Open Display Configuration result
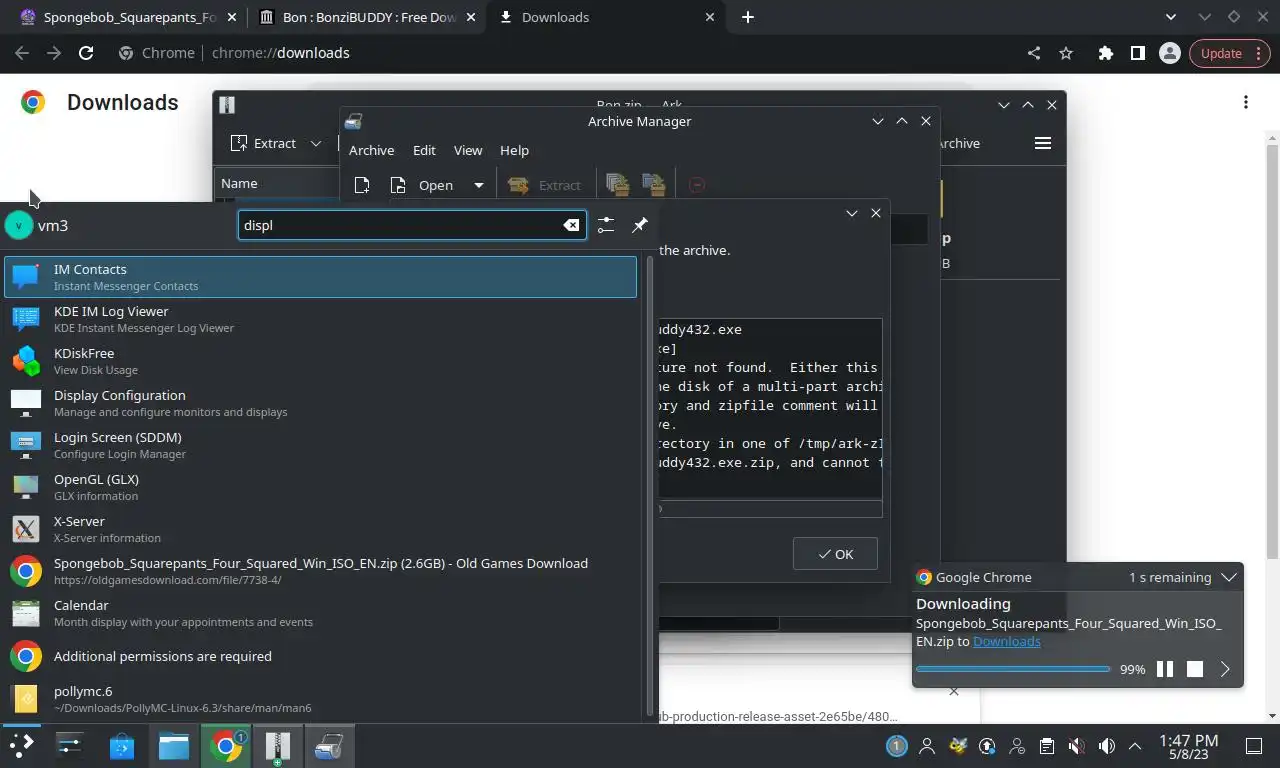This screenshot has width=1280, height=768. click(320, 403)
